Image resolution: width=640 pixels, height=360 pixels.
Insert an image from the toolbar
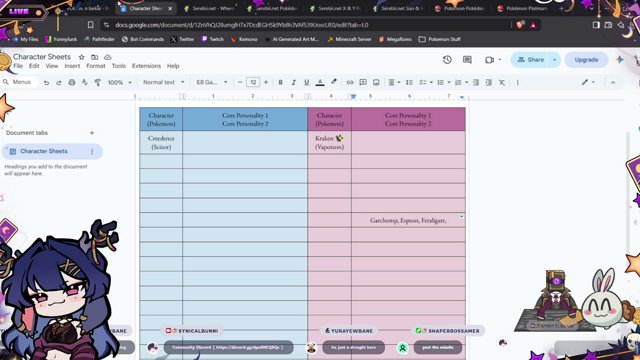[376, 82]
